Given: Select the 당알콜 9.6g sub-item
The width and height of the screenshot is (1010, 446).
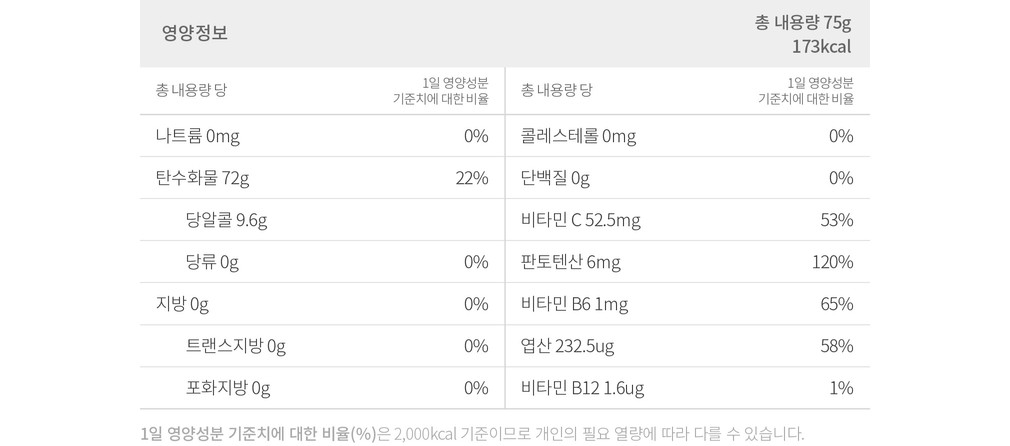Looking at the screenshot, I should pos(226,220).
